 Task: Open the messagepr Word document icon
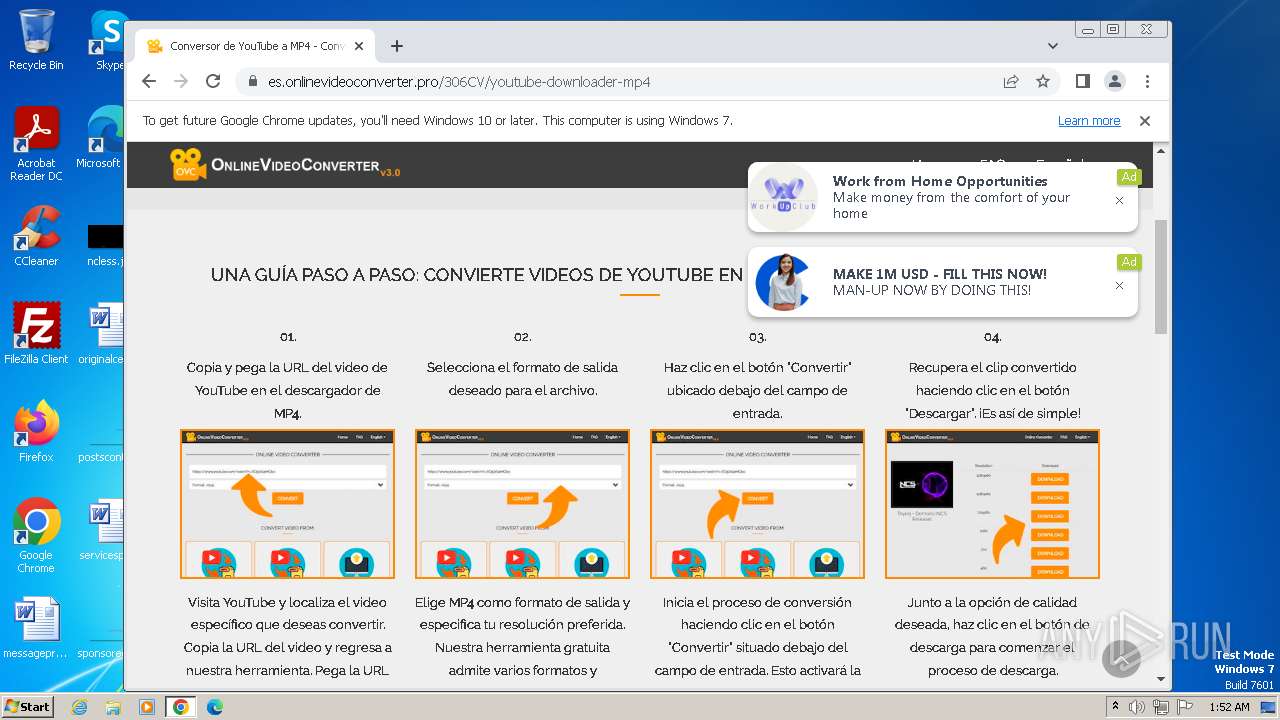point(36,628)
